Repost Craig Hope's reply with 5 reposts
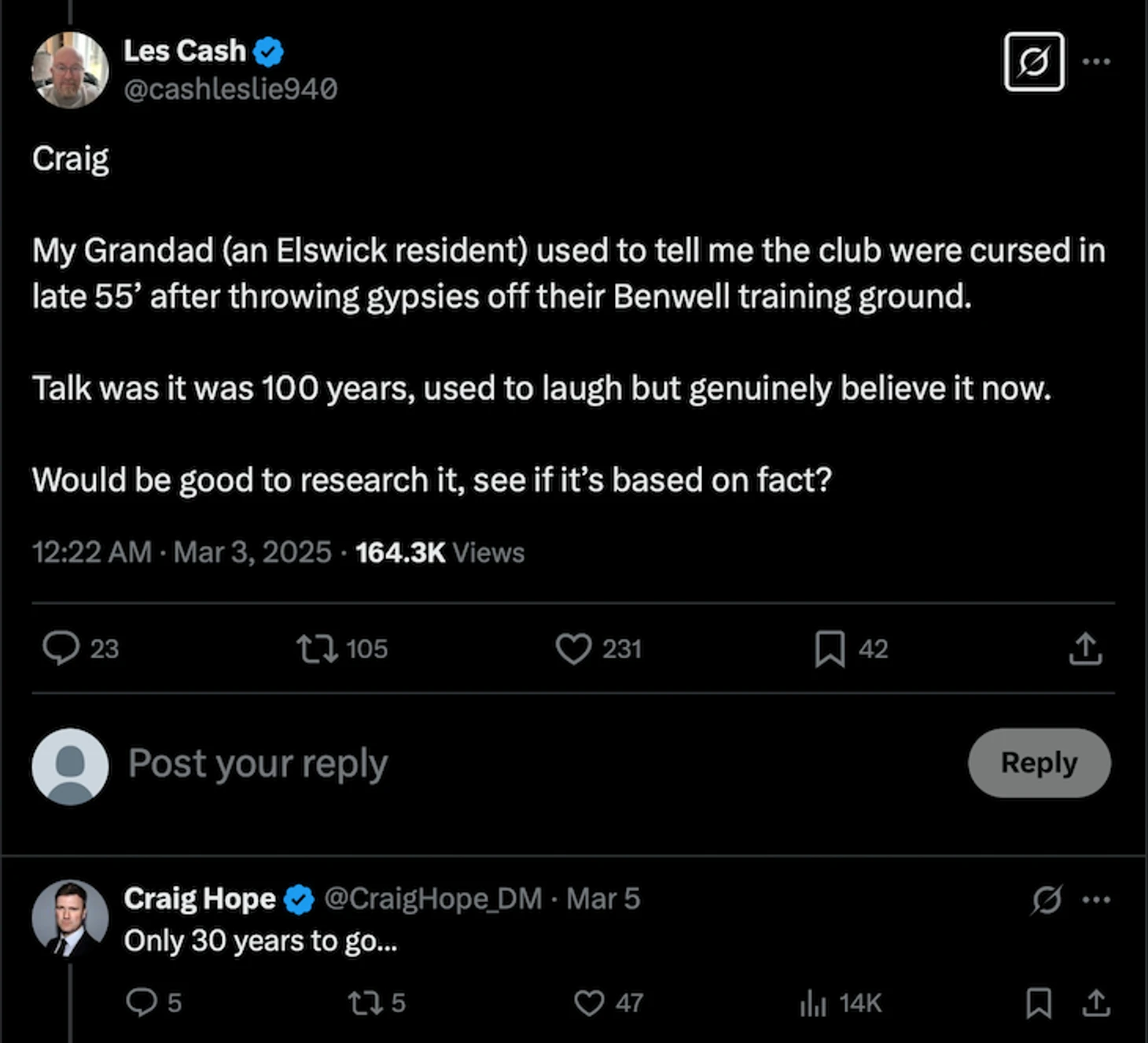This screenshot has height=1043, width=1148. tap(365, 1002)
